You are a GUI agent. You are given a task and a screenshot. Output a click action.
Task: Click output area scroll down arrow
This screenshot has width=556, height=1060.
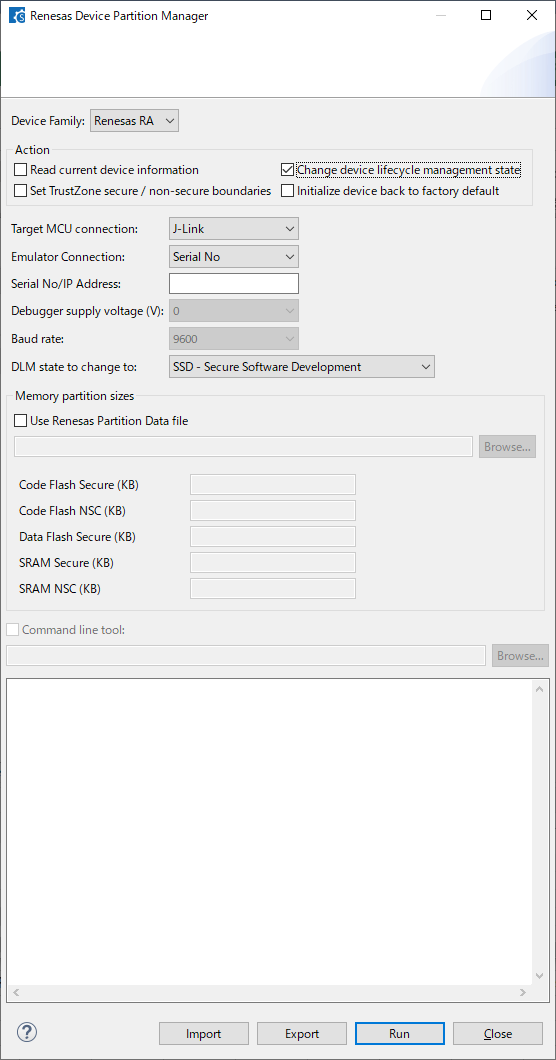pyautogui.click(x=539, y=975)
